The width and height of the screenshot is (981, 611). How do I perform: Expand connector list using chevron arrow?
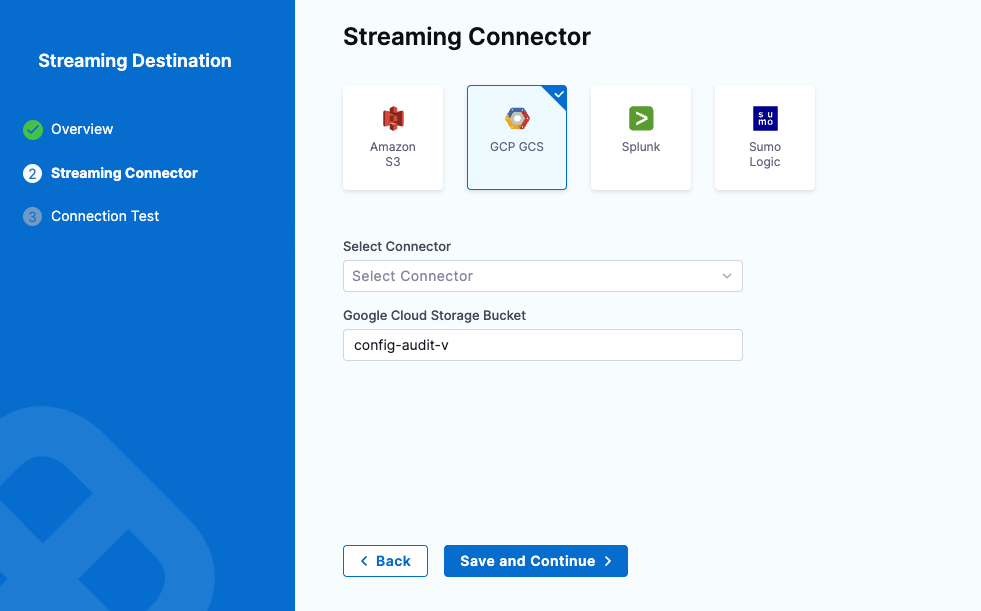point(727,276)
